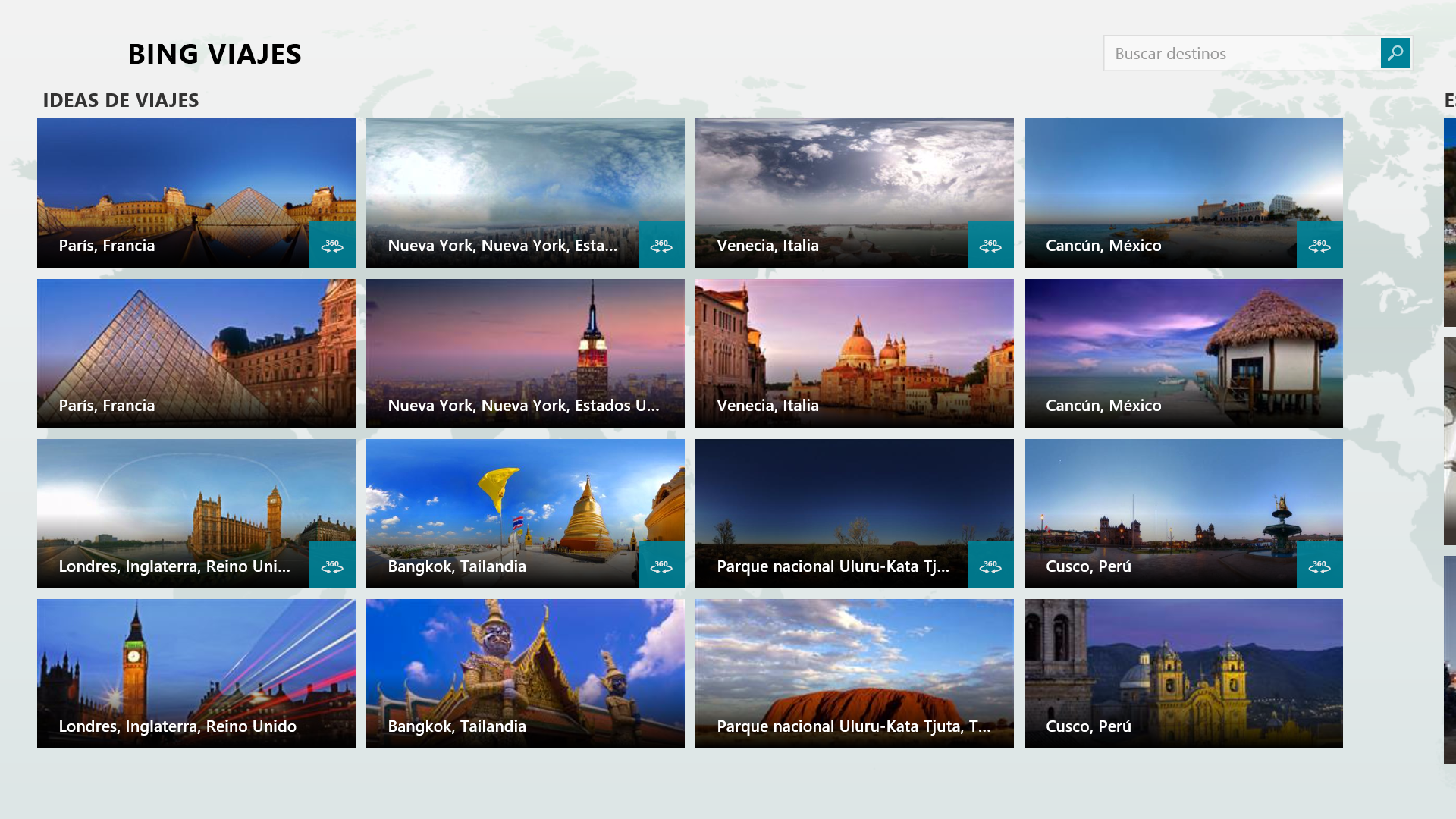Screen dimensions: 1456x819
Task: Select the Cancún beach hut photo tile
Action: [1183, 353]
